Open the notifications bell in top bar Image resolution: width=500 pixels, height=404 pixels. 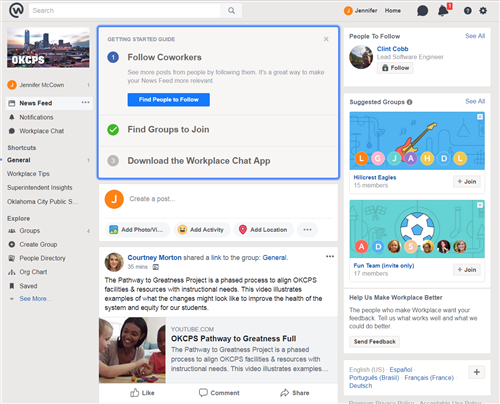pyautogui.click(x=443, y=11)
